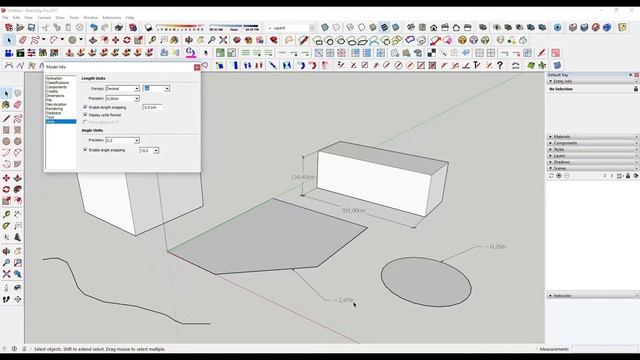This screenshot has height=360, width=640.
Task: Open the Camera menu
Action: coord(44,18)
